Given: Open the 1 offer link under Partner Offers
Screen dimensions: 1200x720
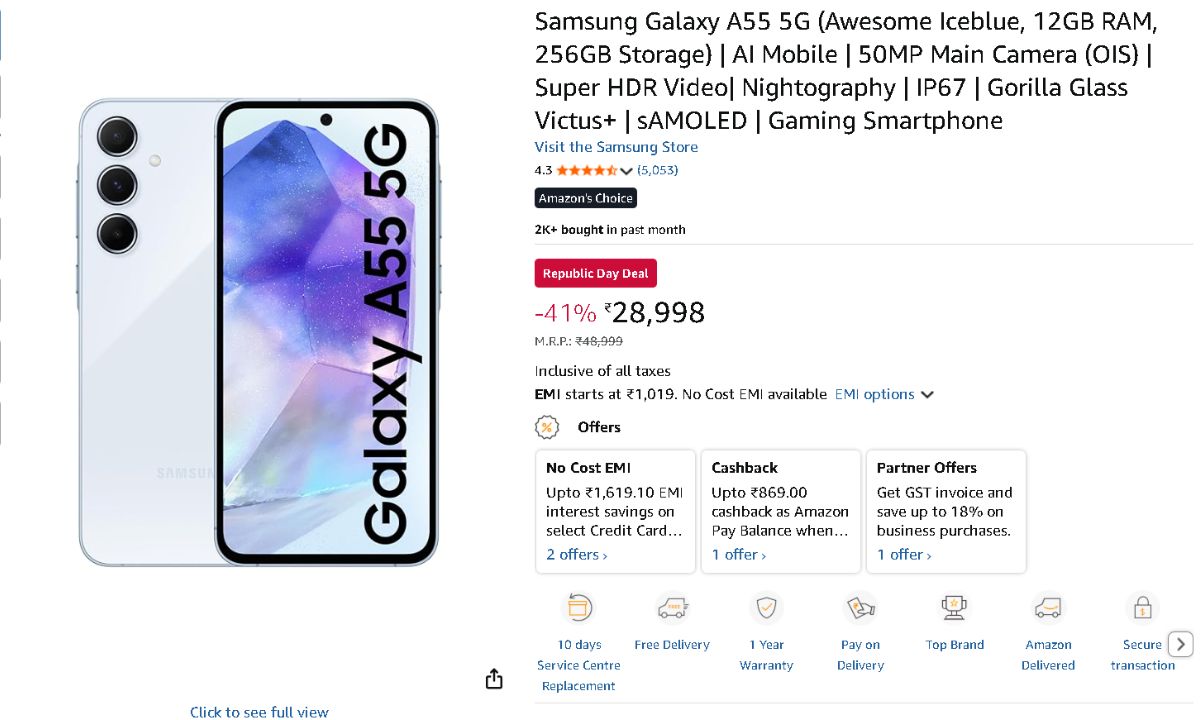Looking at the screenshot, I should coord(904,554).
